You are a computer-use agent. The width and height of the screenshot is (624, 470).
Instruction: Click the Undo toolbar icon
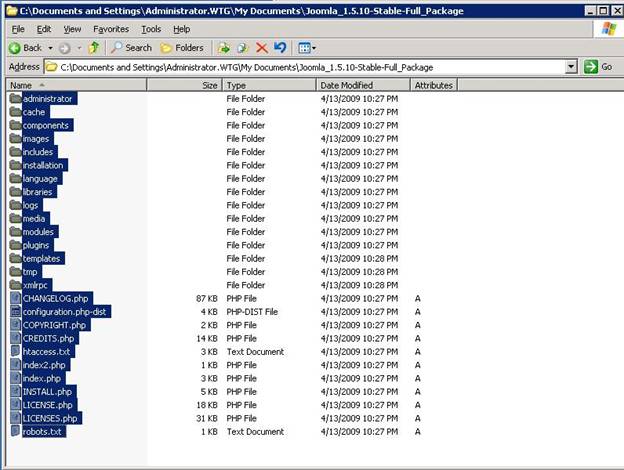(x=281, y=48)
